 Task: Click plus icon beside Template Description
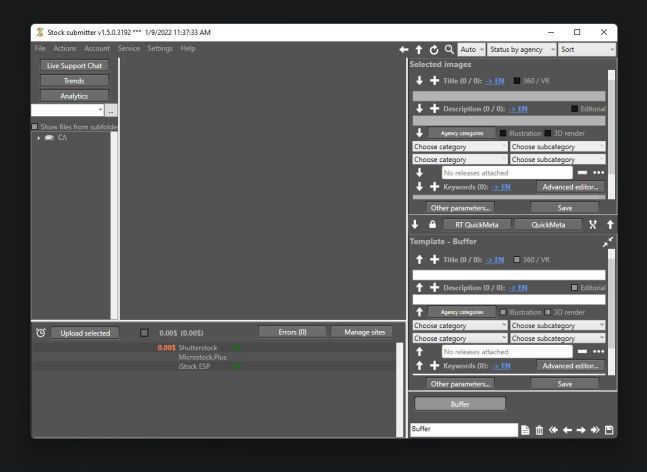tap(434, 288)
